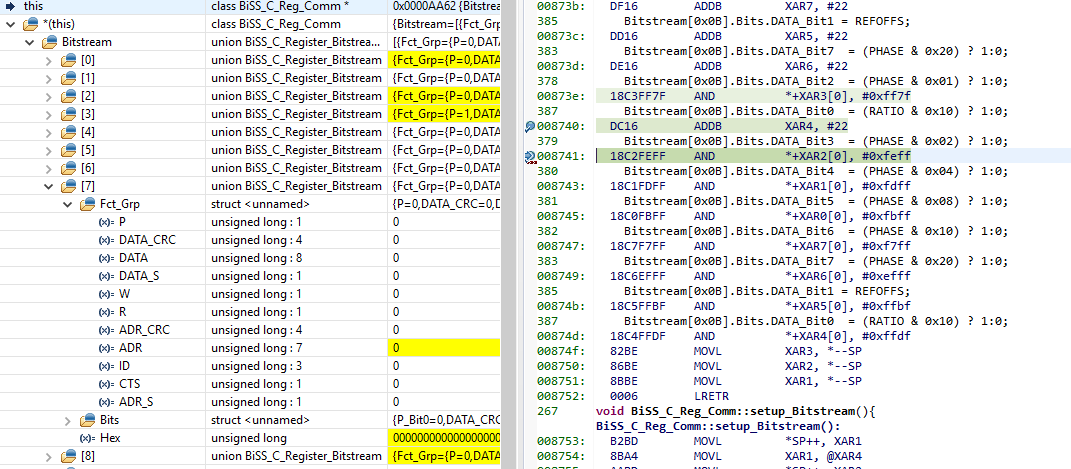This screenshot has width=1071, height=469.
Task: Click disassembly address 00873e
Action: coord(559,96)
